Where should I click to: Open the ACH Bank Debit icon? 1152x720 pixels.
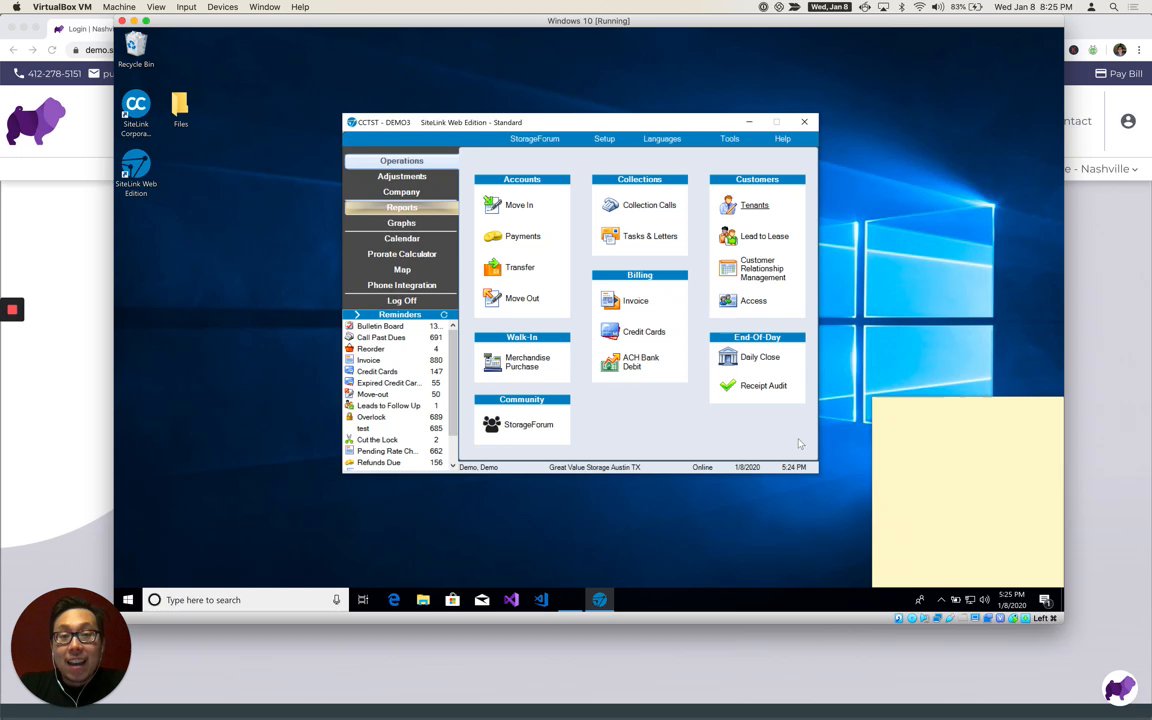610,361
